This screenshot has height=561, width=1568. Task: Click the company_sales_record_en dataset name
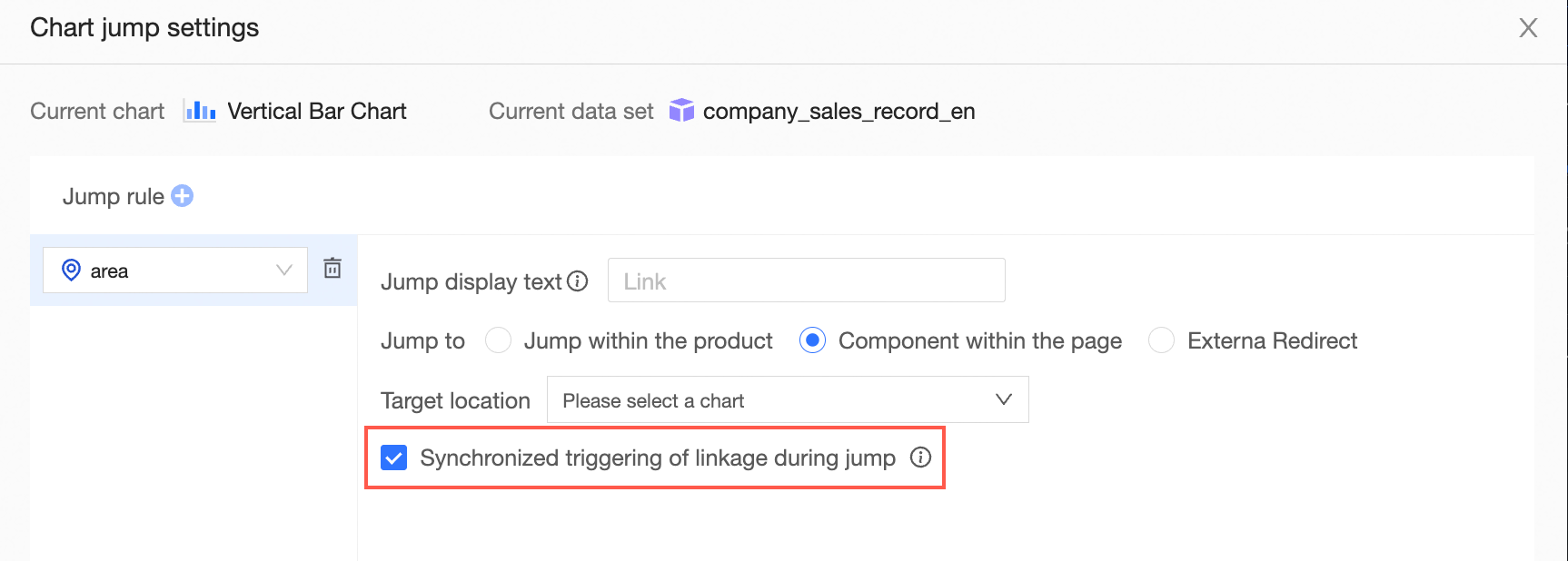coord(839,112)
